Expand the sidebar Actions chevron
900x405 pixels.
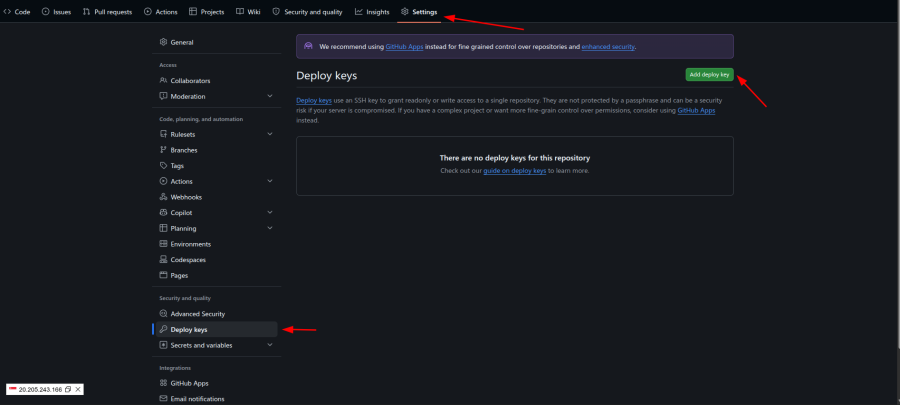(270, 181)
